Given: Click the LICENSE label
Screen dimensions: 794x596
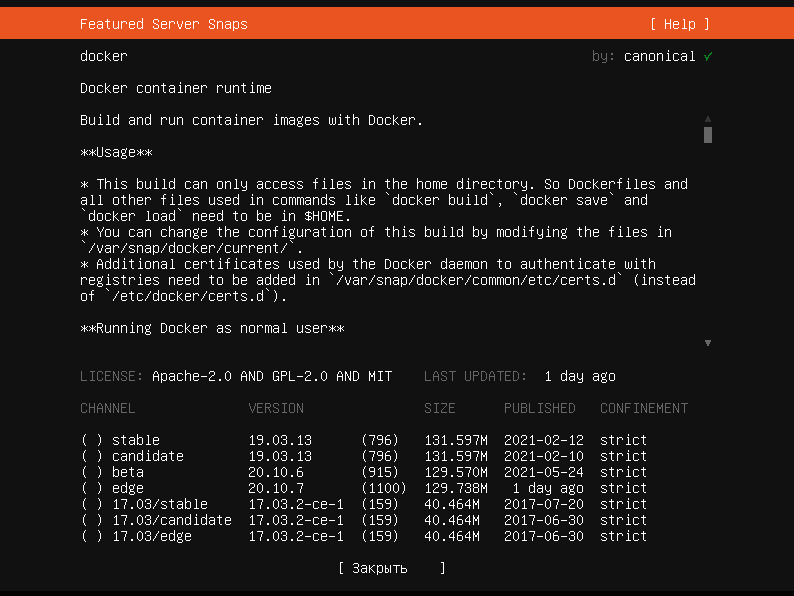Looking at the screenshot, I should (111, 376).
